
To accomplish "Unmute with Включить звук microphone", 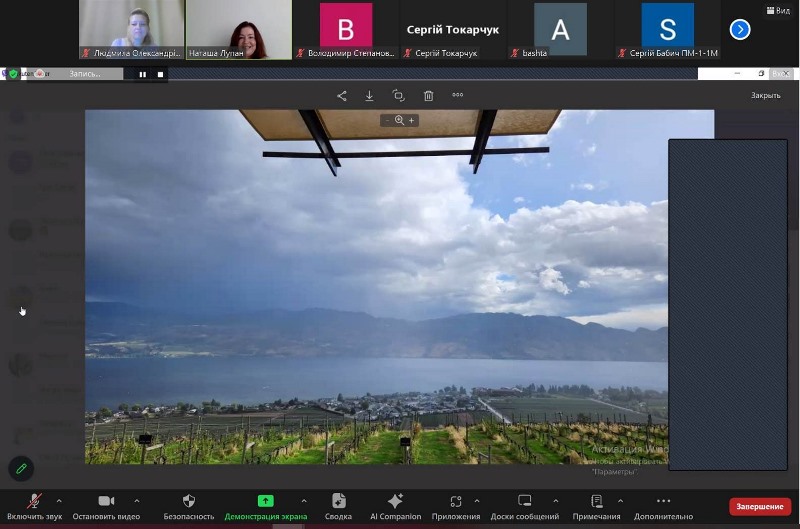I will tap(34, 507).
